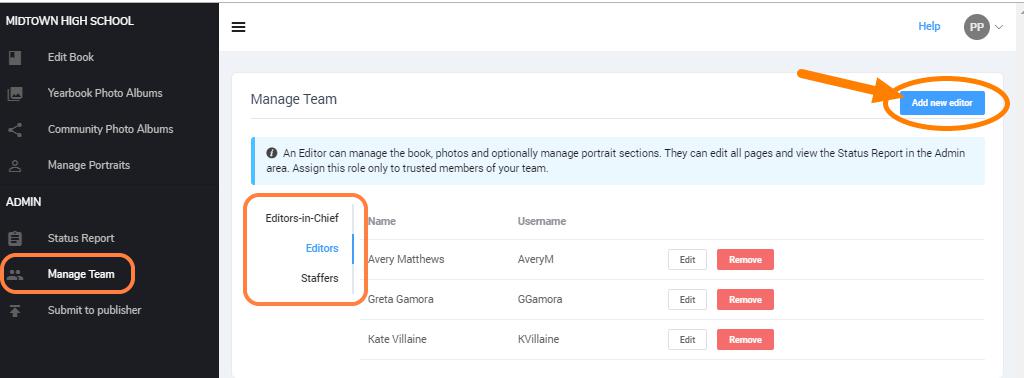Click the info icon in the Editor notice
The height and width of the screenshot is (378, 1024).
(272, 153)
